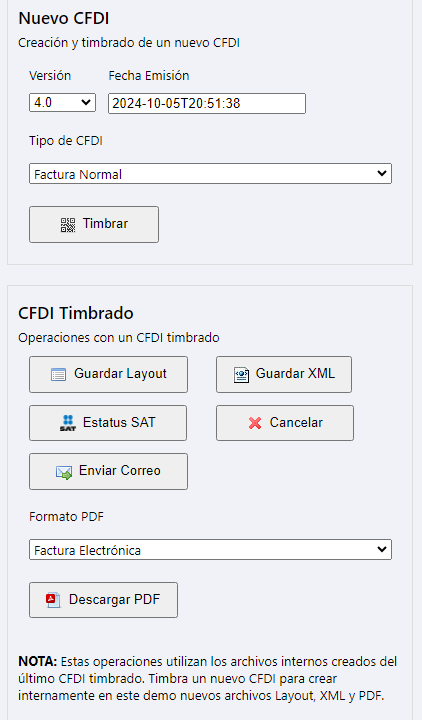Click the Cancelar button label

coord(296,422)
